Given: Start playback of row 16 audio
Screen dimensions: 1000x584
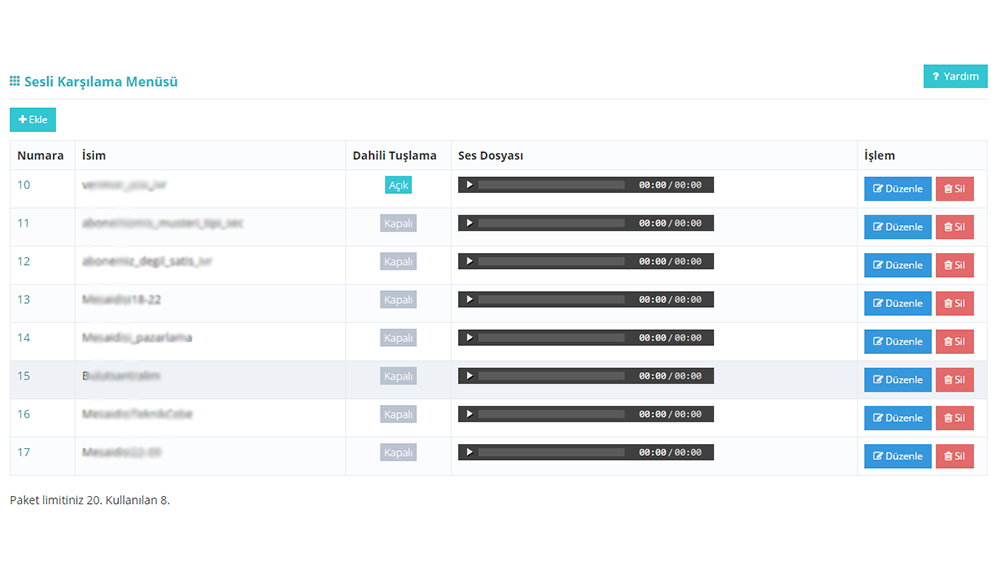Looking at the screenshot, I should pos(470,414).
